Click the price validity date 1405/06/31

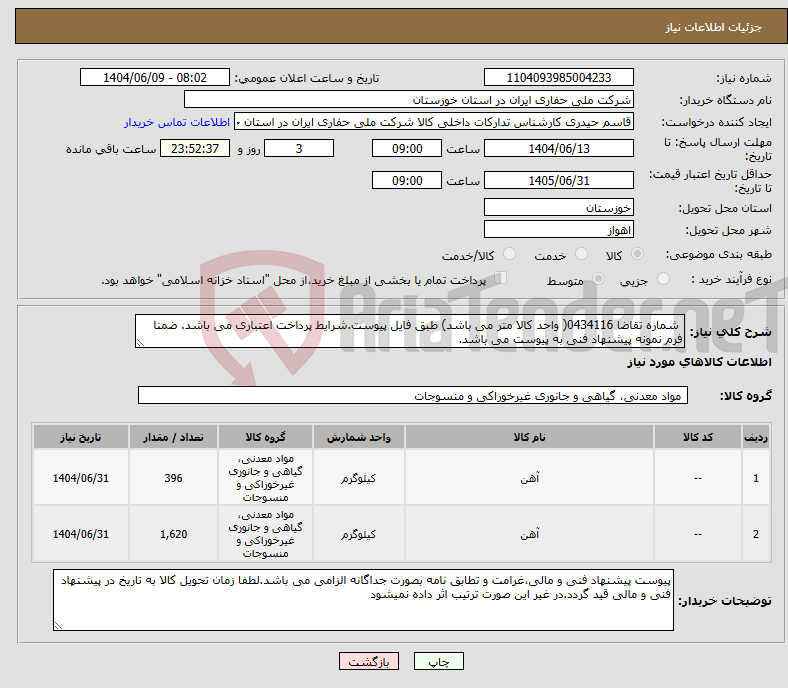(x=558, y=180)
